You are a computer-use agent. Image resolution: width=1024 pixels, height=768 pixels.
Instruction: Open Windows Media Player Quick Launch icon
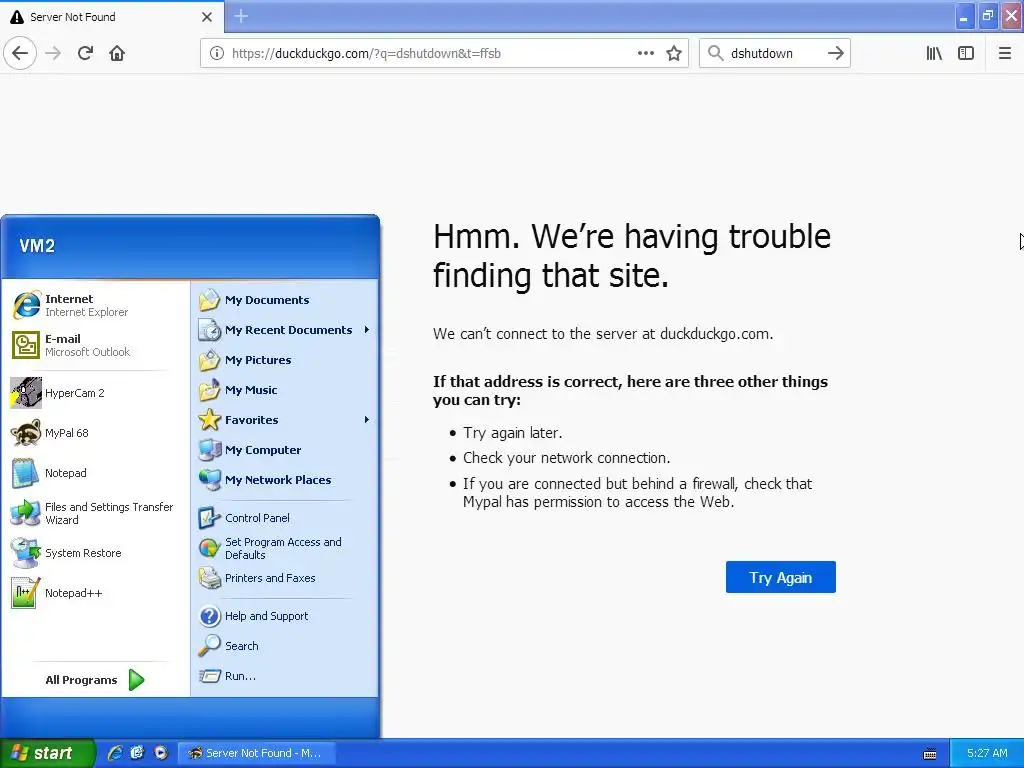(161, 753)
